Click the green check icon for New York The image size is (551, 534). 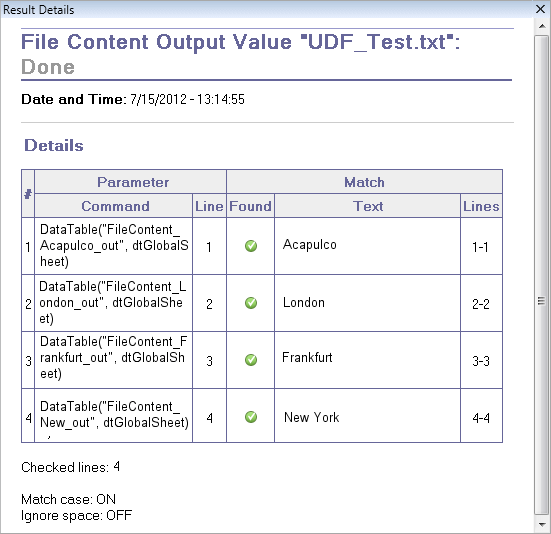pyautogui.click(x=251, y=417)
